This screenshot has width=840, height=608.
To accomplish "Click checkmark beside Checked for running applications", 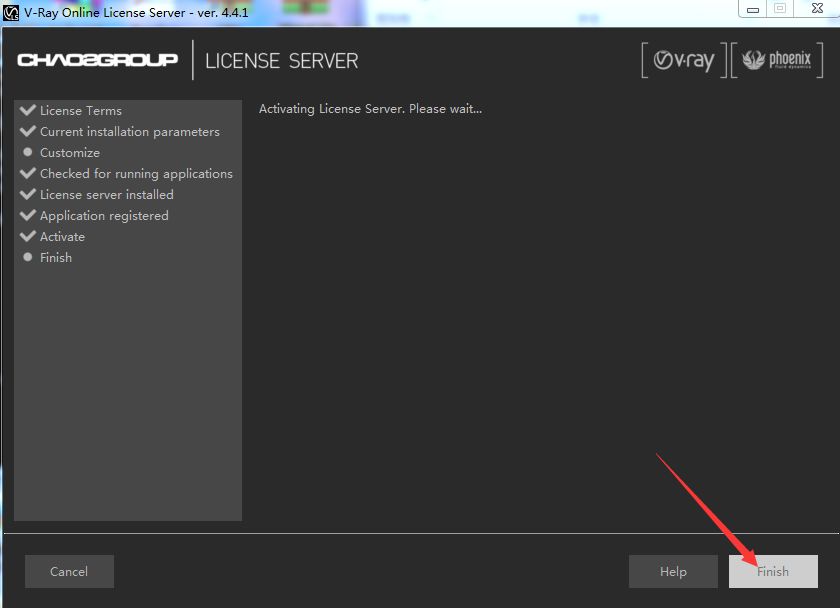I will [27, 173].
